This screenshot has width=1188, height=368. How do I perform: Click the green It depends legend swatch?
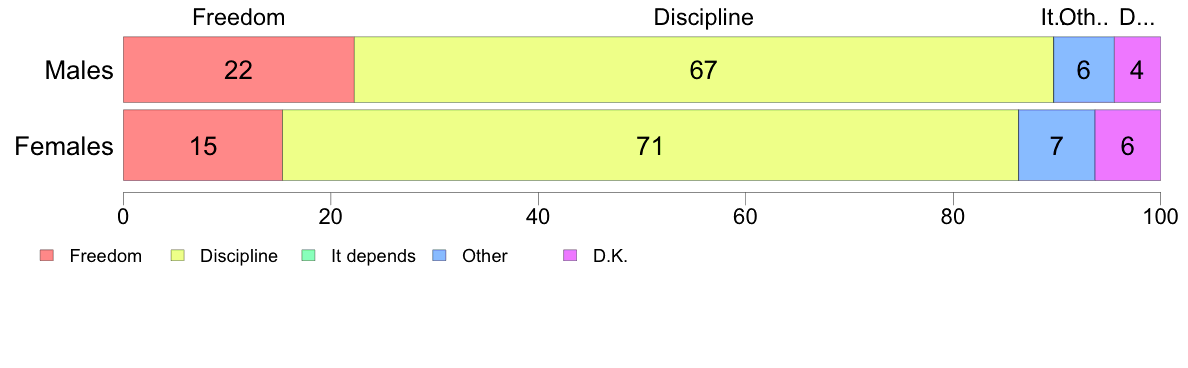(308, 256)
